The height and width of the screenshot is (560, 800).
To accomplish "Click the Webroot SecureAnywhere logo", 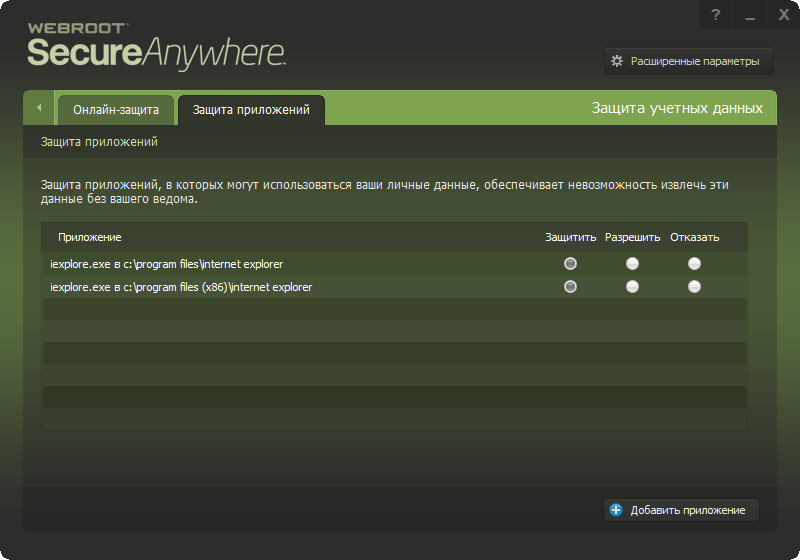I will pyautogui.click(x=156, y=46).
